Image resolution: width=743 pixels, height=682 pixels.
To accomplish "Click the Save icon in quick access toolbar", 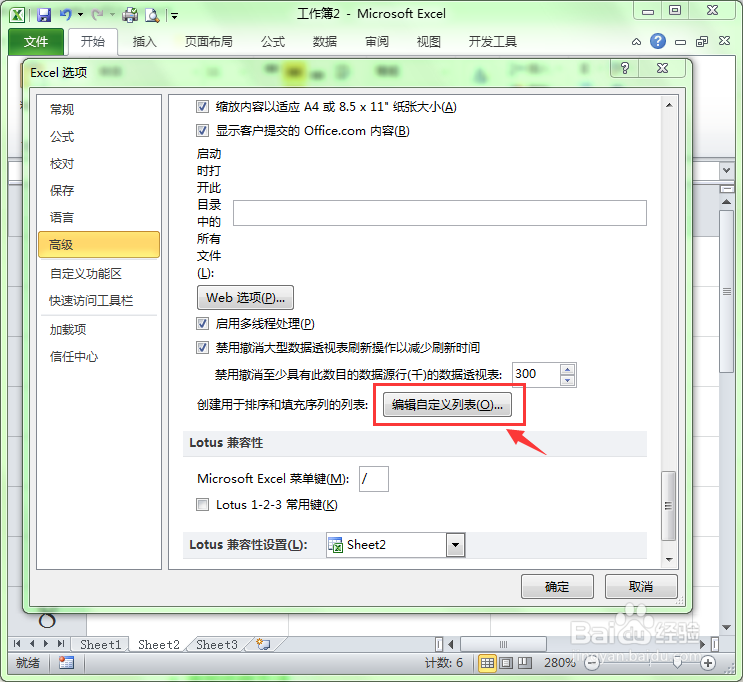I will 44,15.
